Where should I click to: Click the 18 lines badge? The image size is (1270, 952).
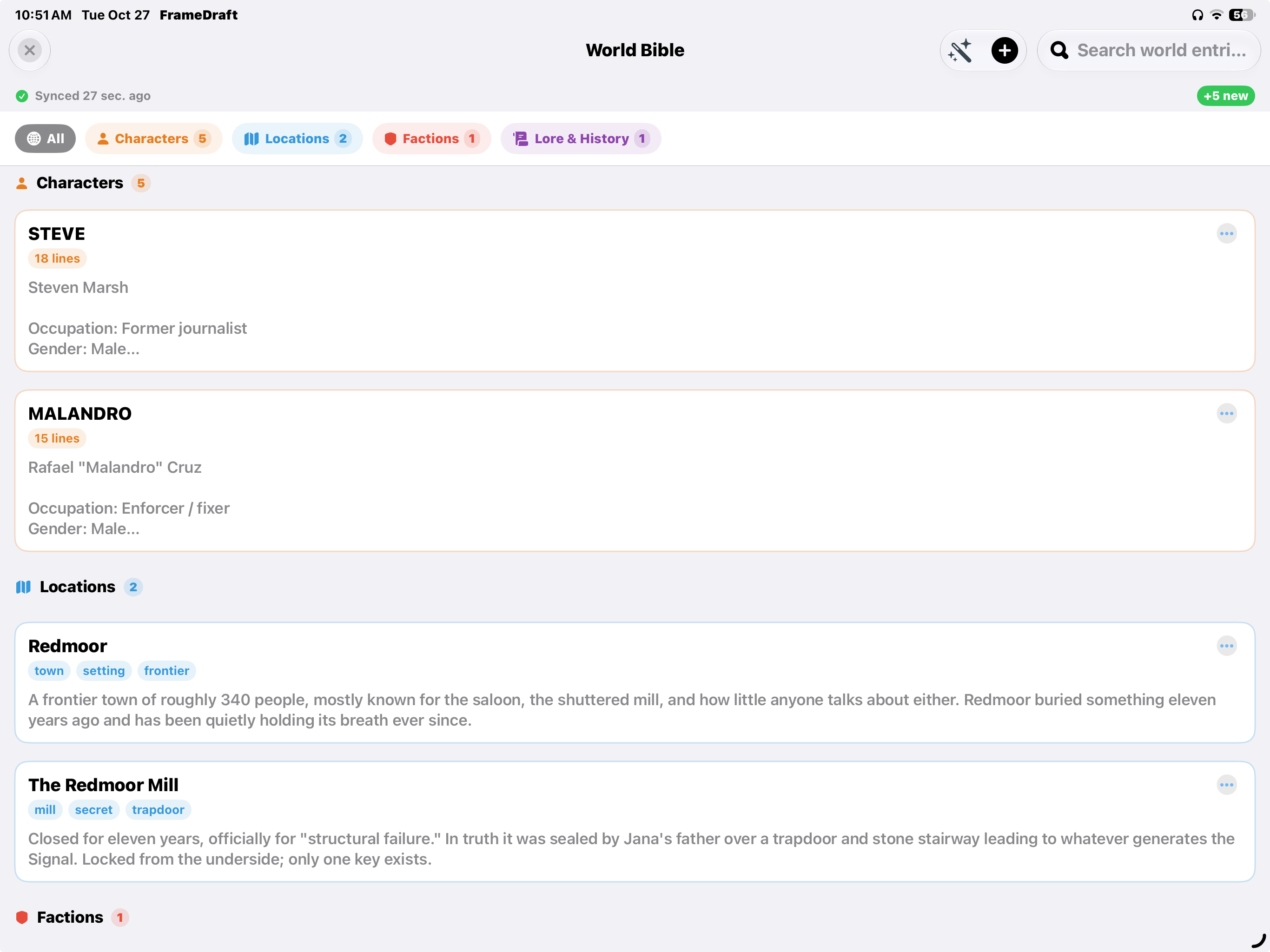[57, 258]
